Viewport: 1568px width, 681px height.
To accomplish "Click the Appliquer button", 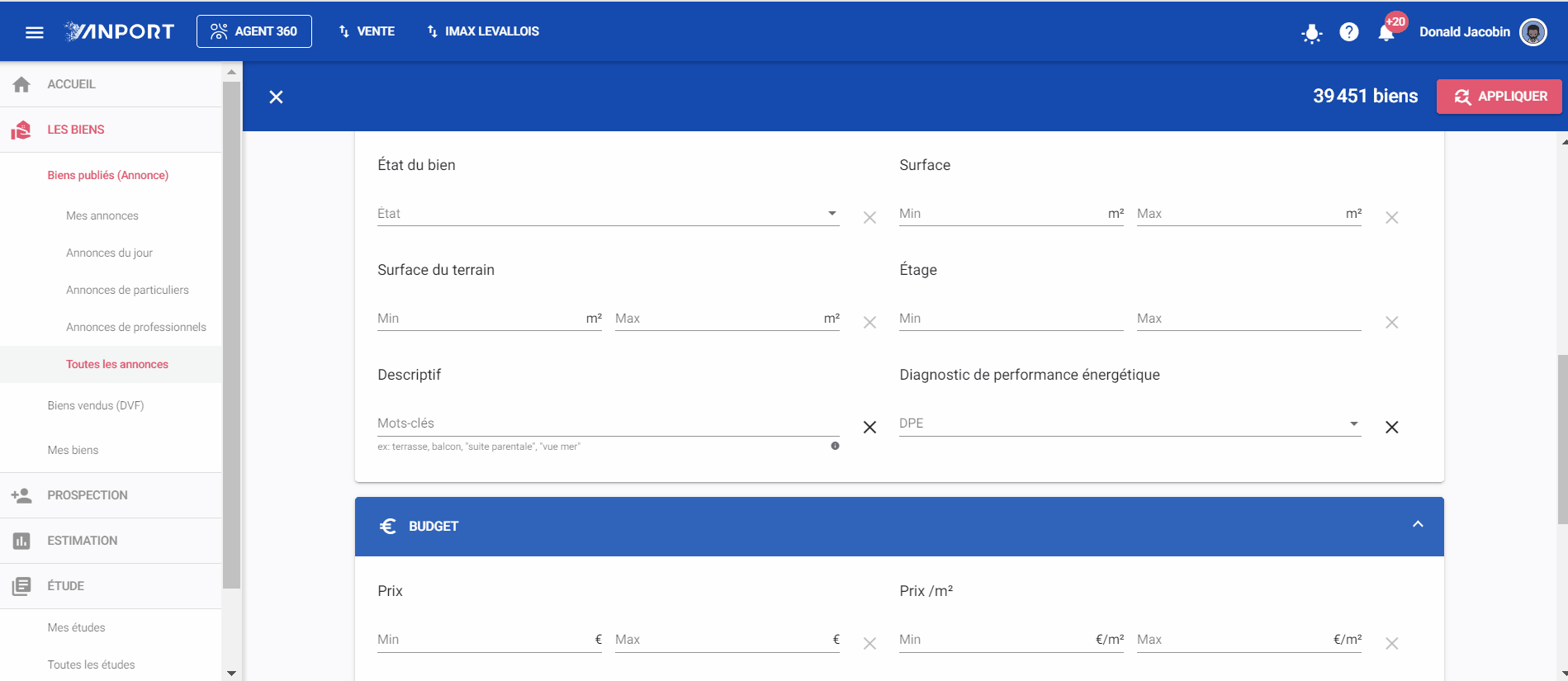I will click(1499, 97).
